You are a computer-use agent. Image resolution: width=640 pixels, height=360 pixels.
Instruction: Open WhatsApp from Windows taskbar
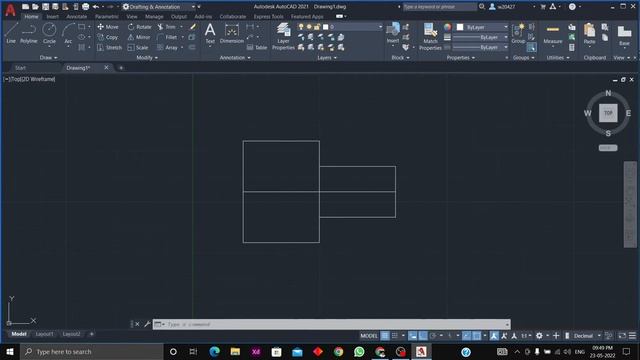point(359,351)
